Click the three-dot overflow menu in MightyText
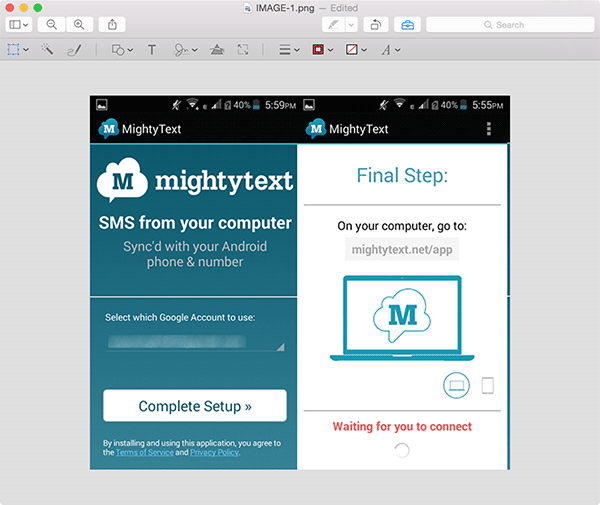600x505 pixels. (x=489, y=129)
